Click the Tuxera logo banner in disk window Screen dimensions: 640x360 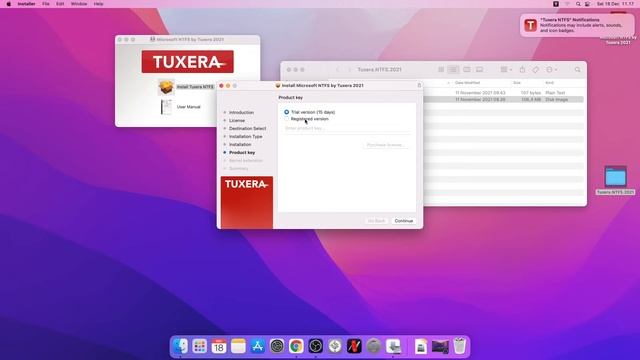pyautogui.click(x=187, y=62)
